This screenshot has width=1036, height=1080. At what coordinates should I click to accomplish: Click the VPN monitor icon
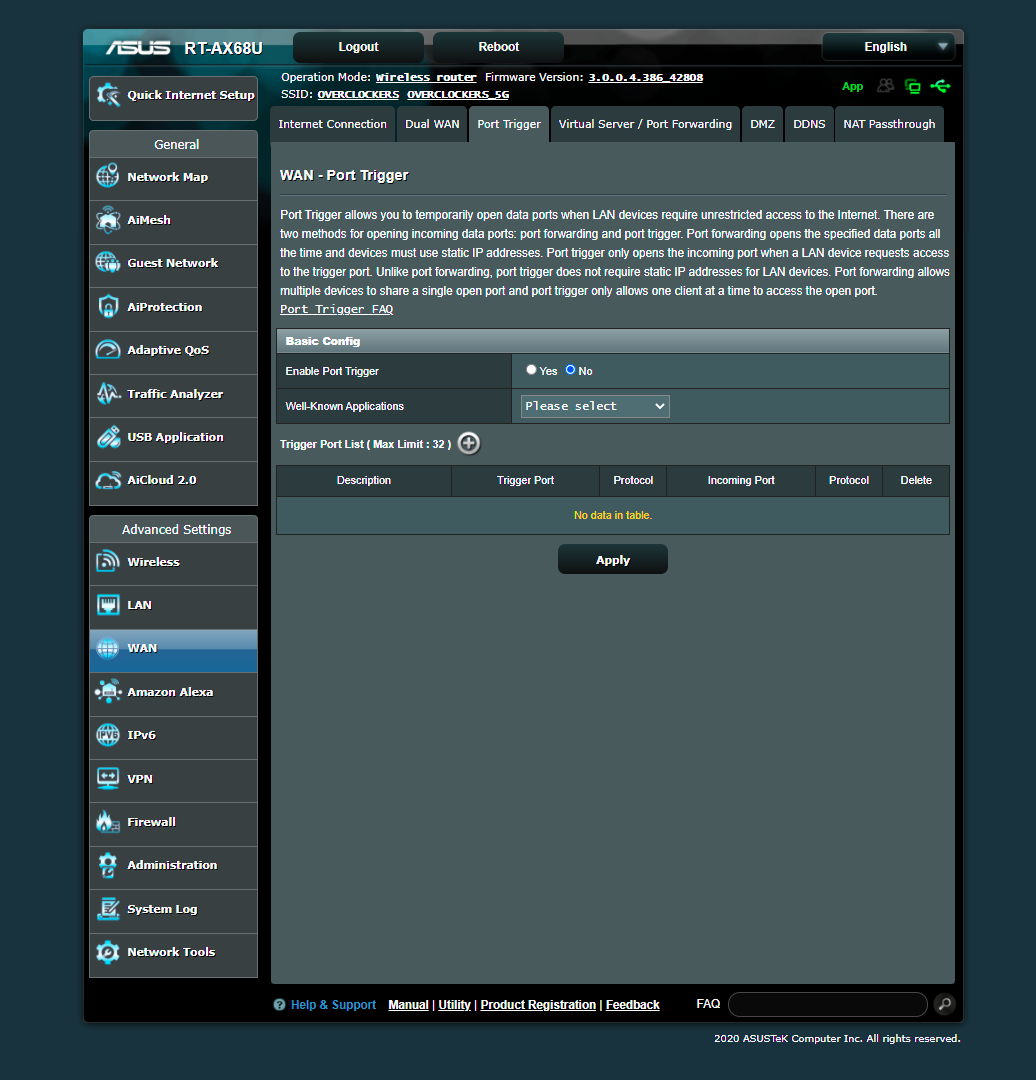108,778
